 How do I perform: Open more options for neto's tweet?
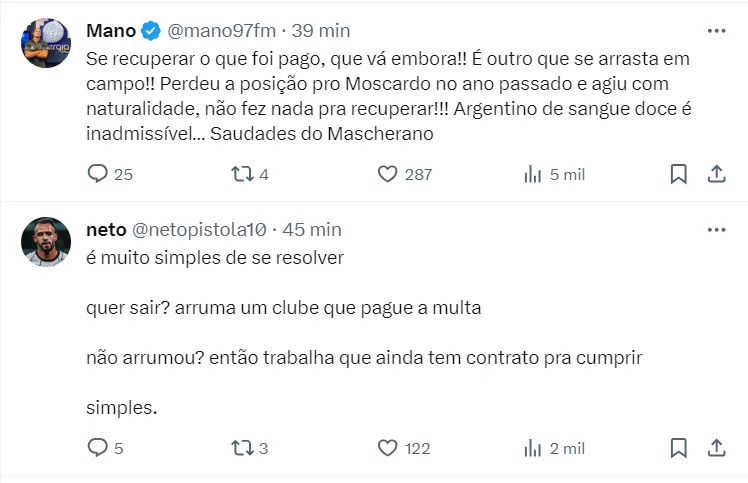coord(716,229)
